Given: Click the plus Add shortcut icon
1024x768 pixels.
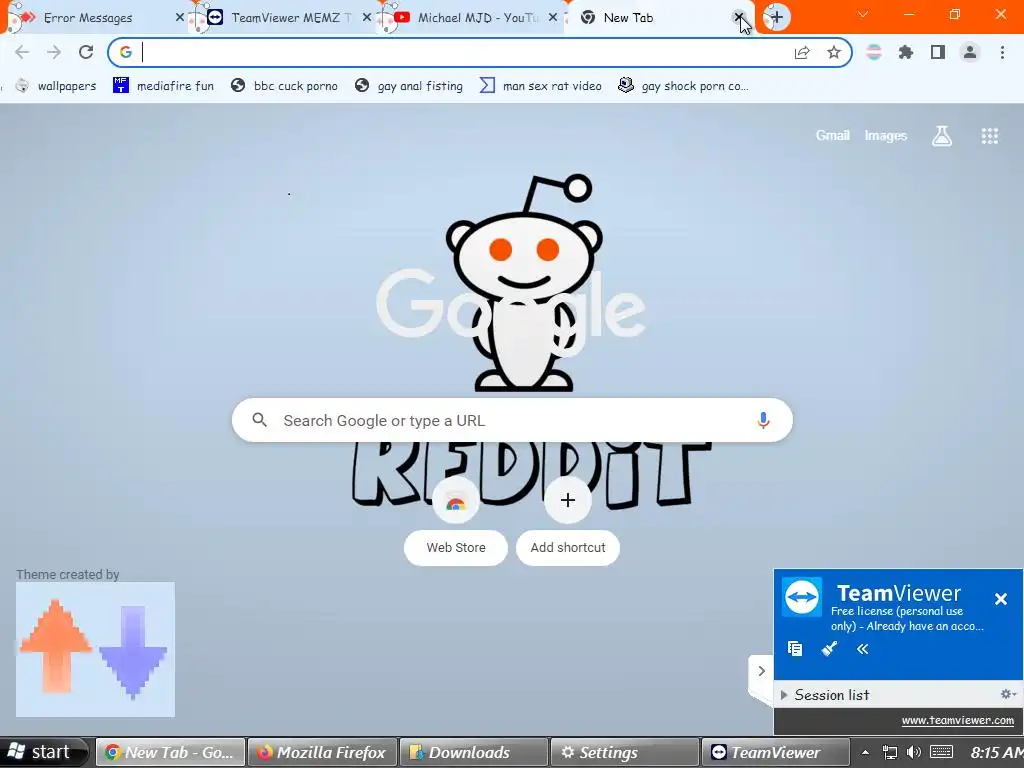Looking at the screenshot, I should [568, 500].
